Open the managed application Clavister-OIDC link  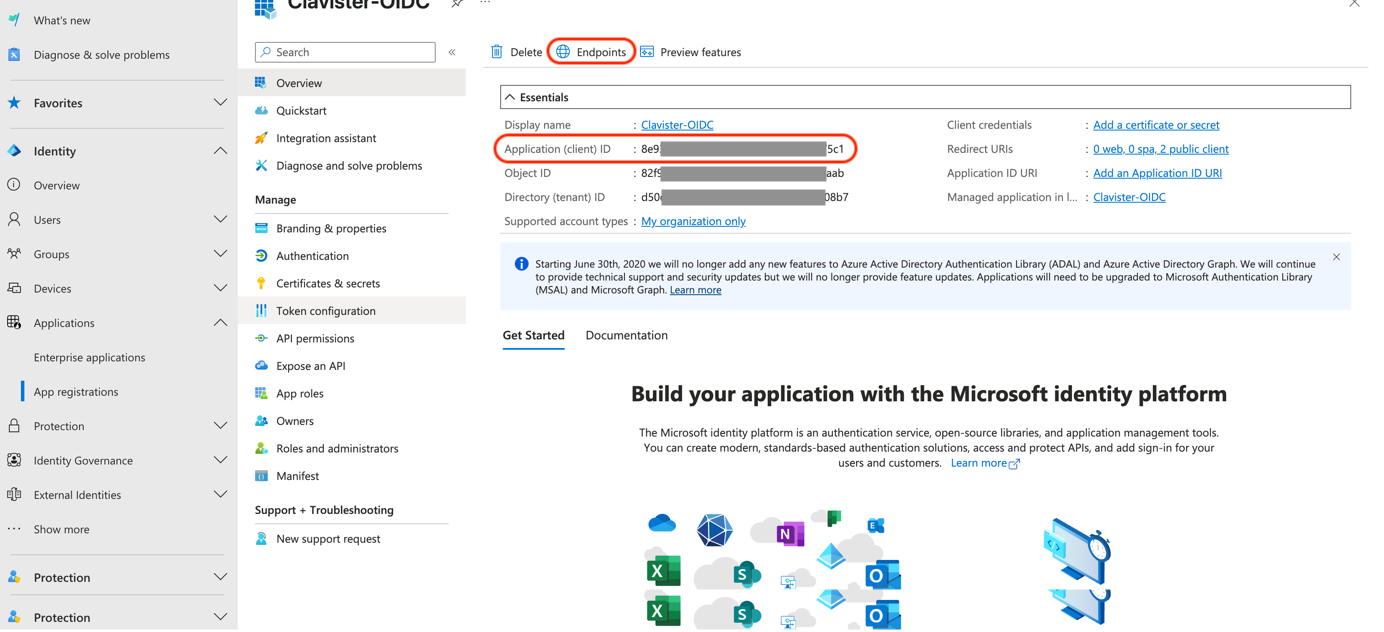(1129, 197)
